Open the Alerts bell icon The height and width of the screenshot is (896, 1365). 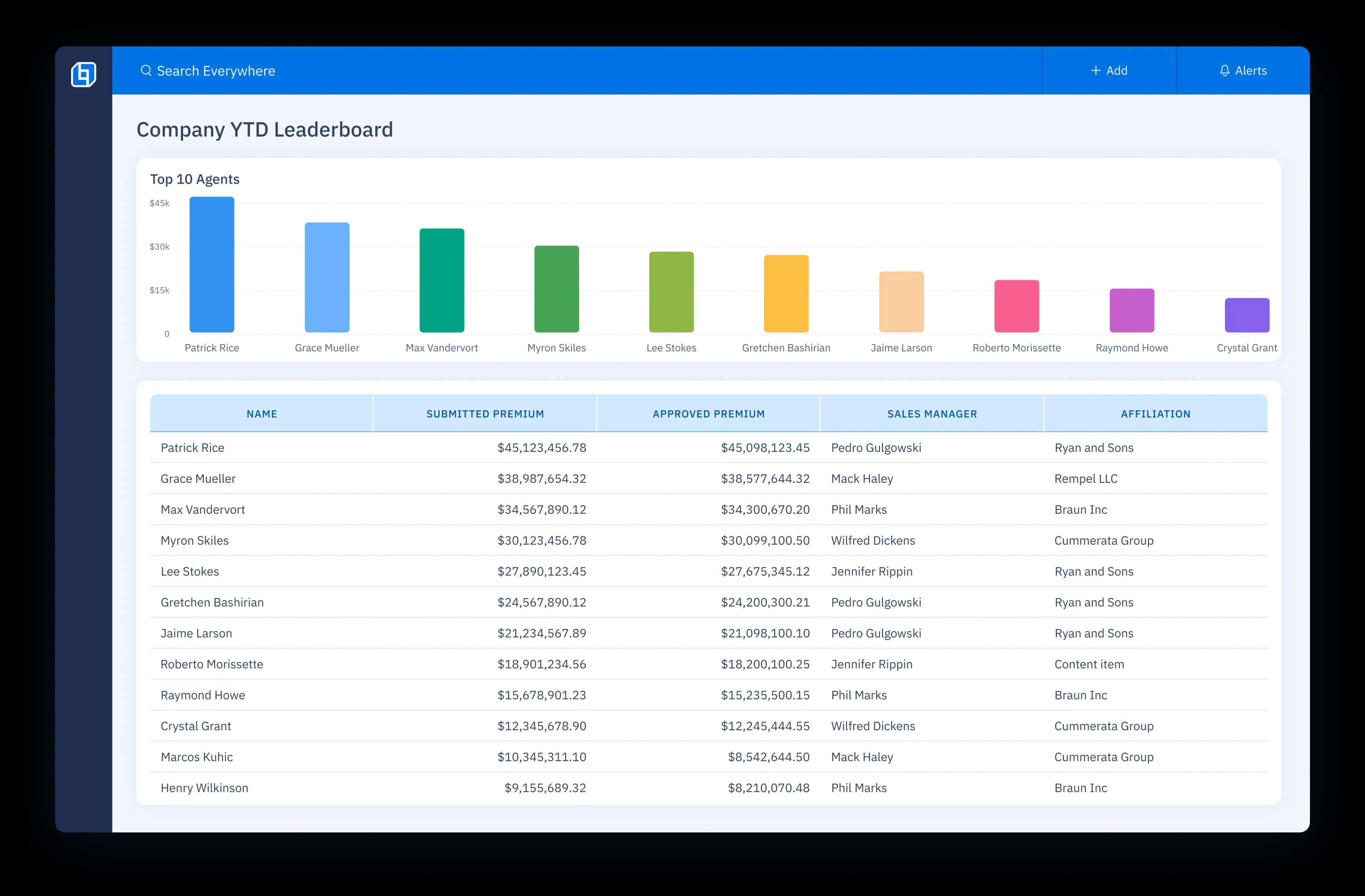tap(1225, 70)
